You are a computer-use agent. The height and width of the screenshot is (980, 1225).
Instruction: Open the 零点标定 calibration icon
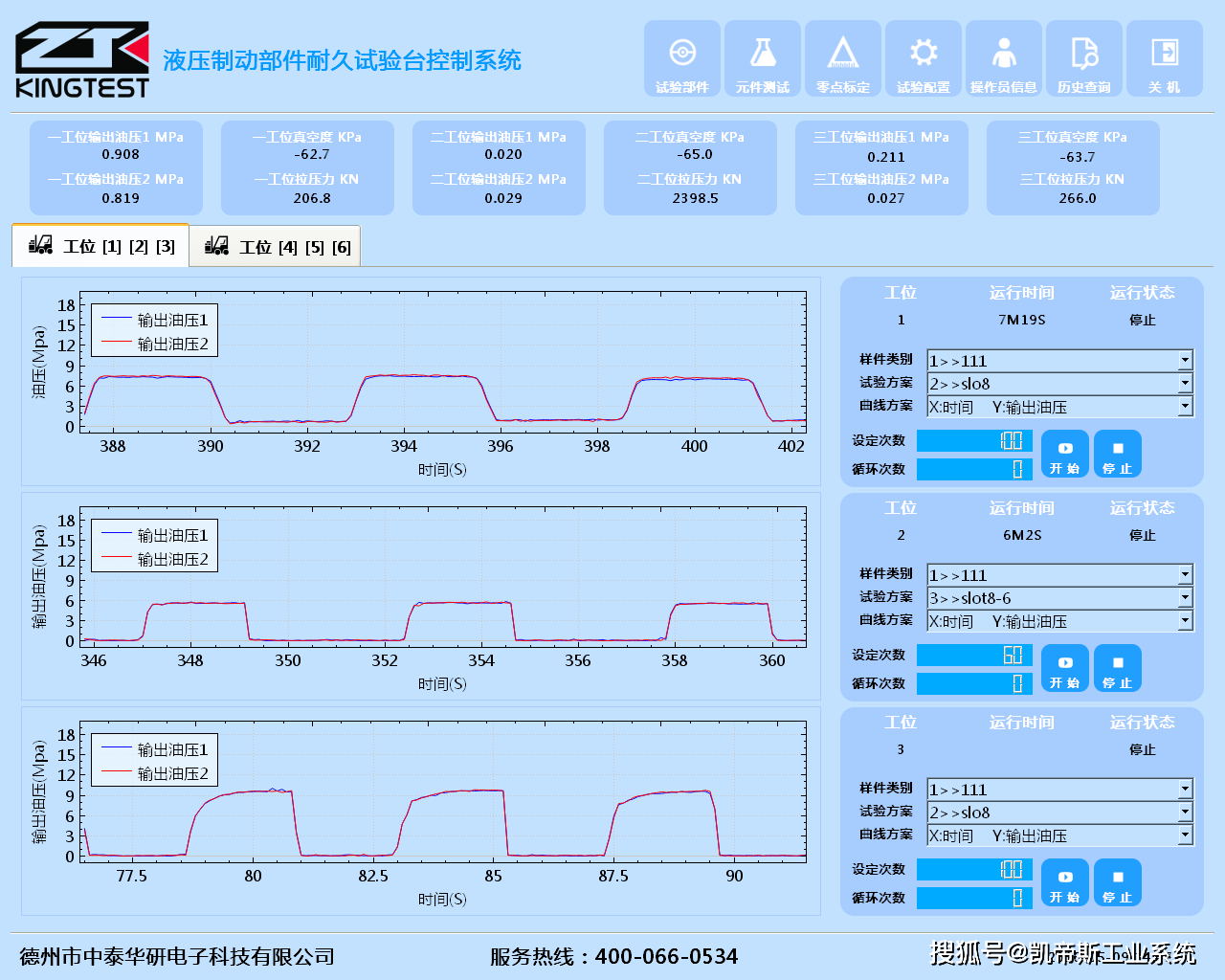click(843, 59)
